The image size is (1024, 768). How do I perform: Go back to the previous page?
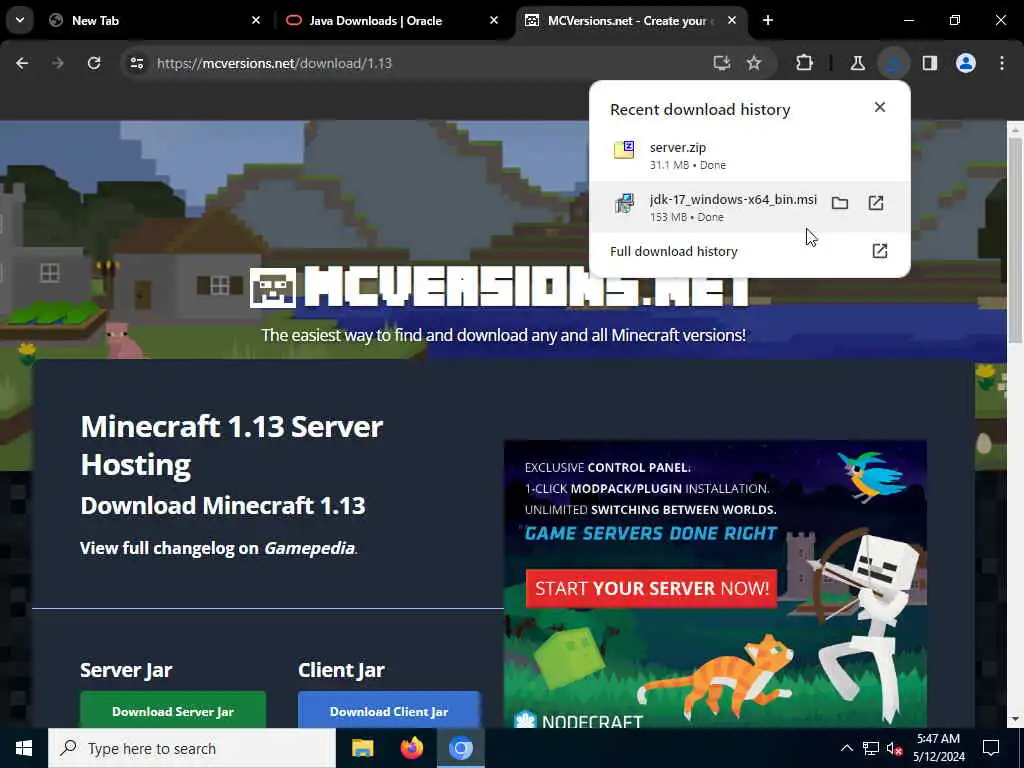pos(22,63)
